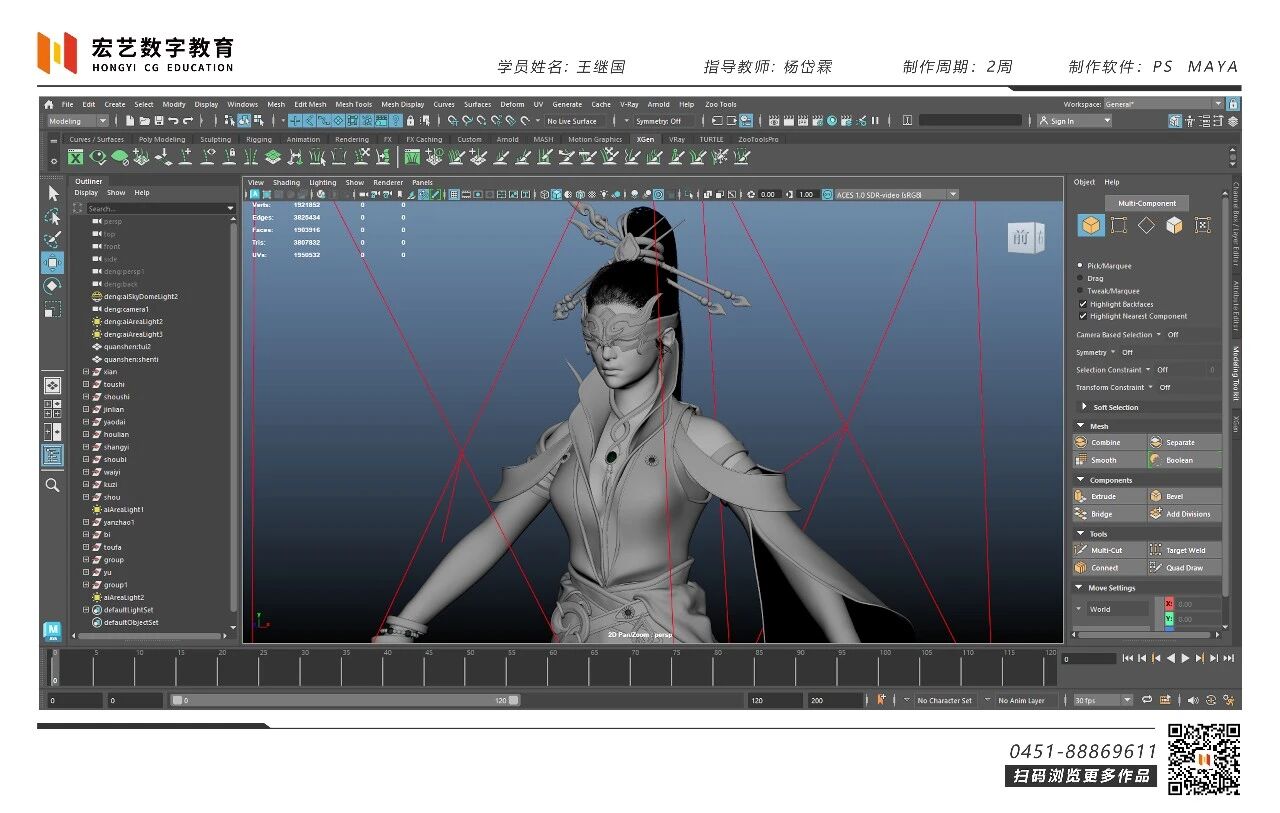Open the 30 fps frame rate dropdown

coord(1103,700)
